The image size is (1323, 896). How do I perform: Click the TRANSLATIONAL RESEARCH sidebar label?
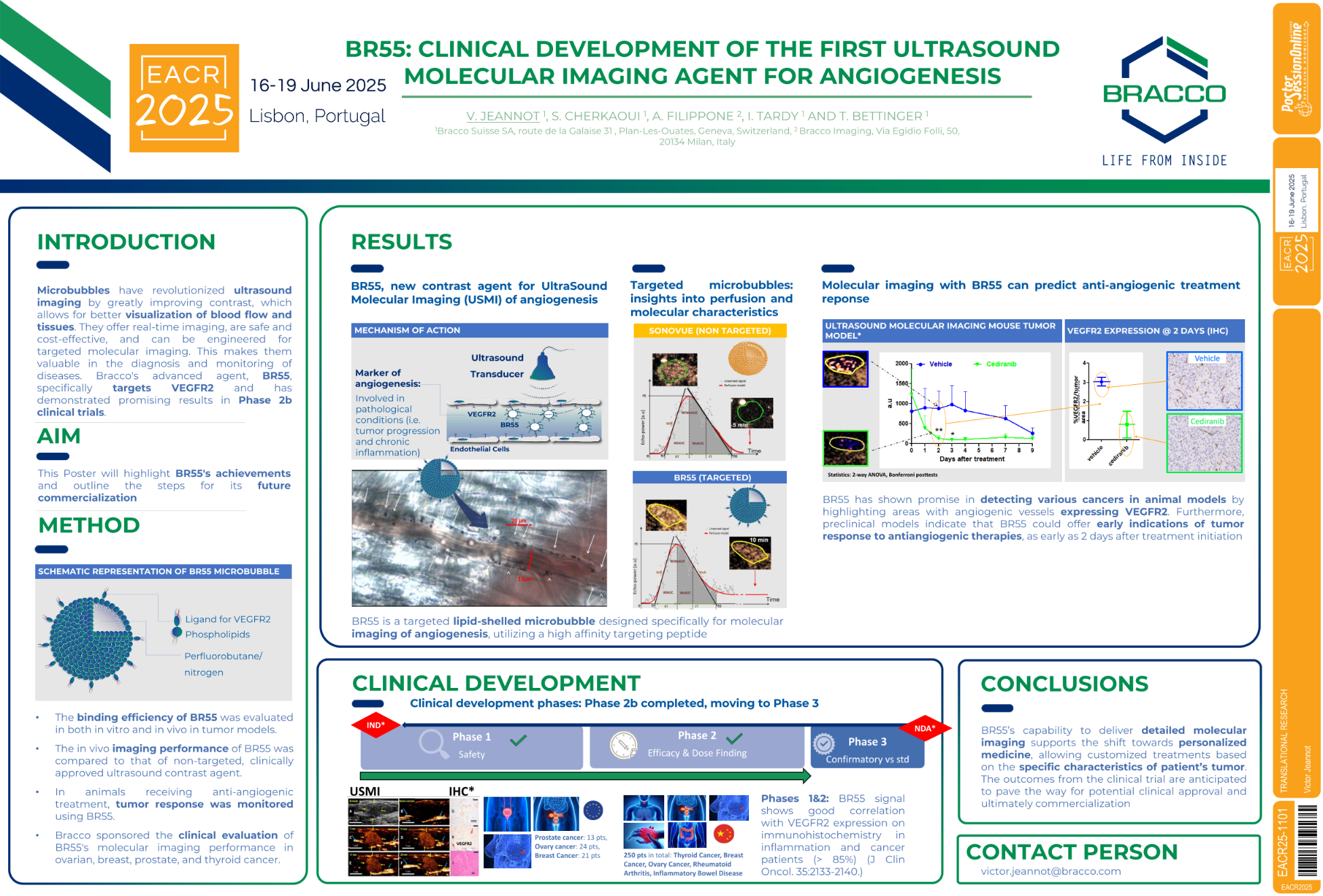coord(1284,741)
